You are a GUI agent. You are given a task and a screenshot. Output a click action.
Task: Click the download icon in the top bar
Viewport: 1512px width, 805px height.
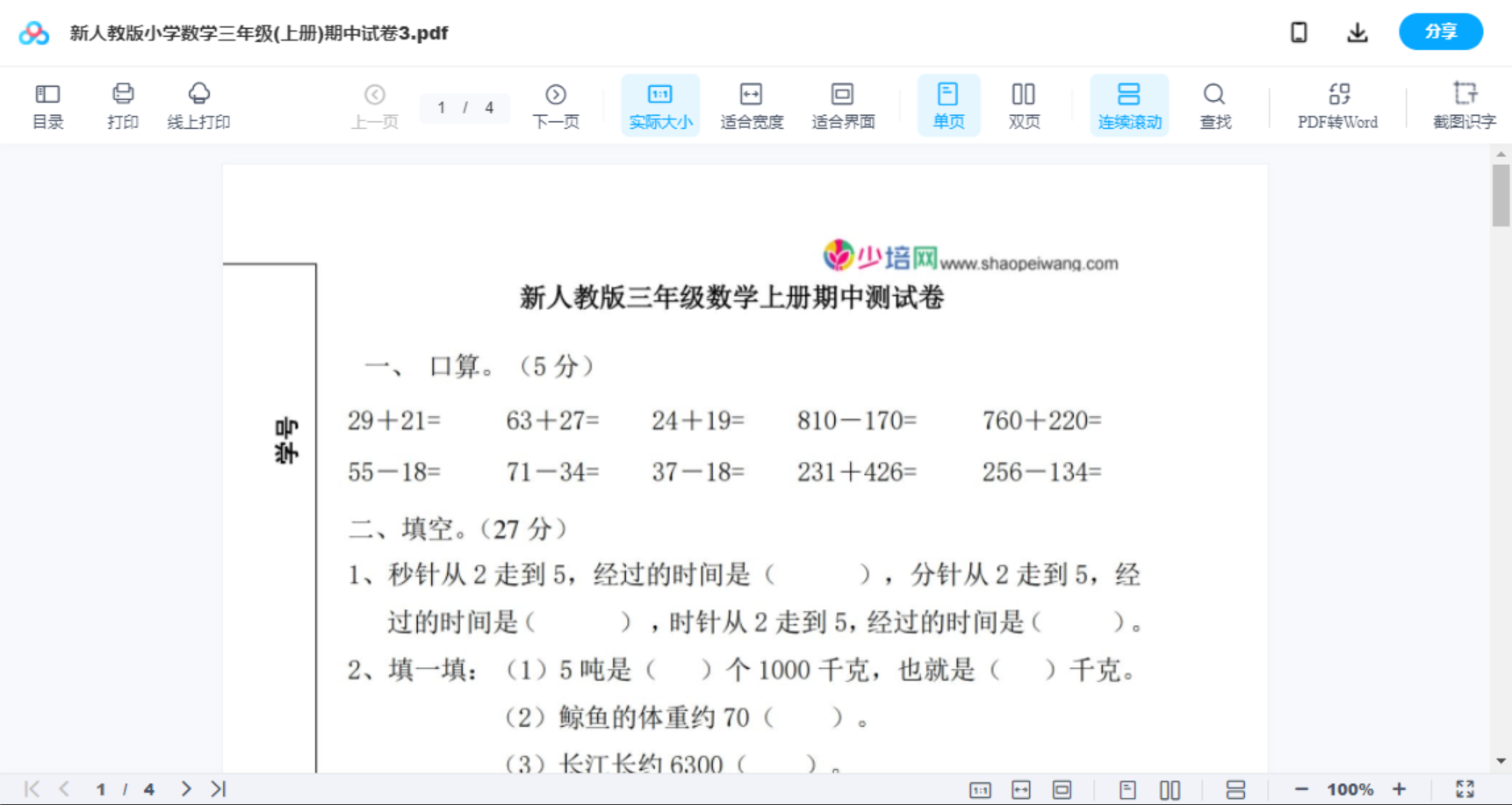1357,32
